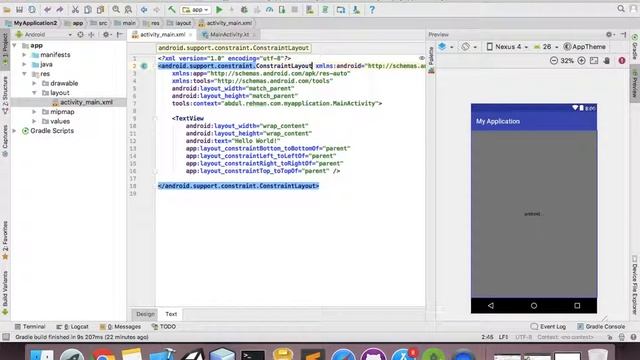Screen dimensions: 640x360
Task: Click Zoom to Fit Screen icon in preview
Action: 594,60
